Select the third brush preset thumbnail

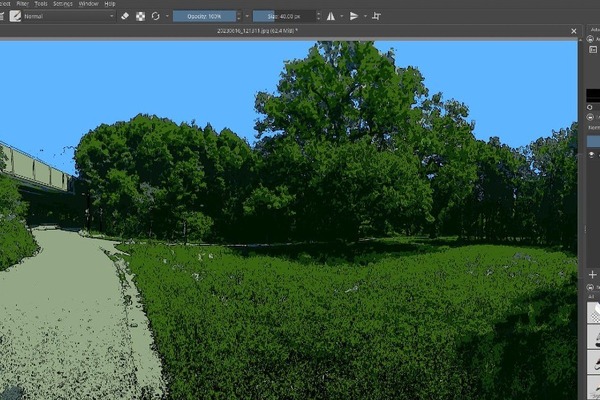[593, 362]
